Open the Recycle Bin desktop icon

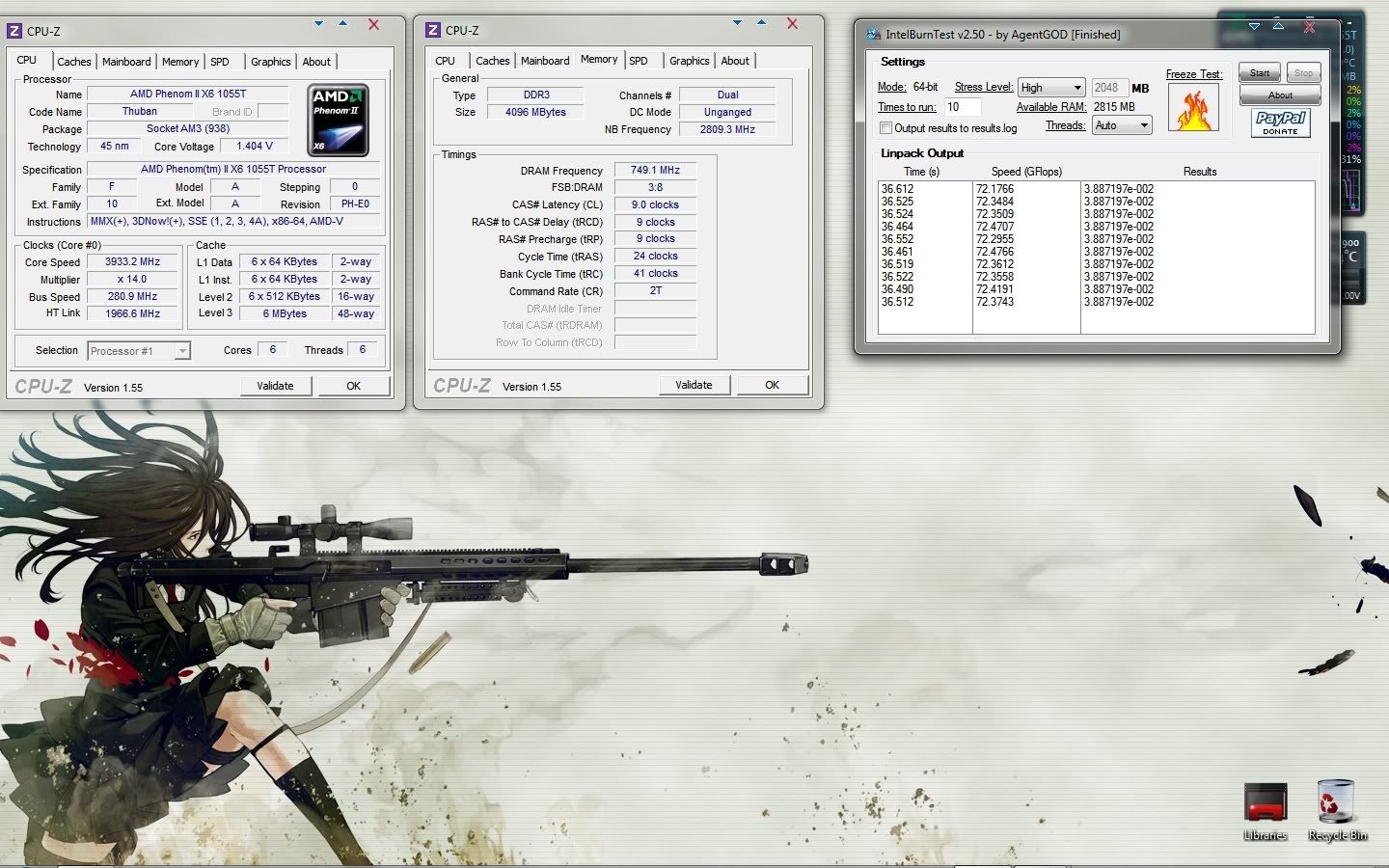click(x=1337, y=810)
